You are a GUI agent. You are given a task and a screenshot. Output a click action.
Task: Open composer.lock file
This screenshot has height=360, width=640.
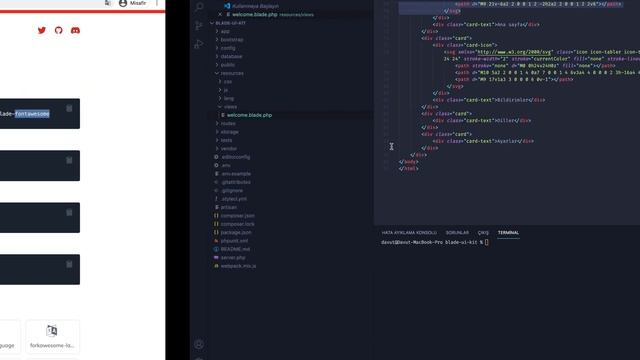pos(237,224)
